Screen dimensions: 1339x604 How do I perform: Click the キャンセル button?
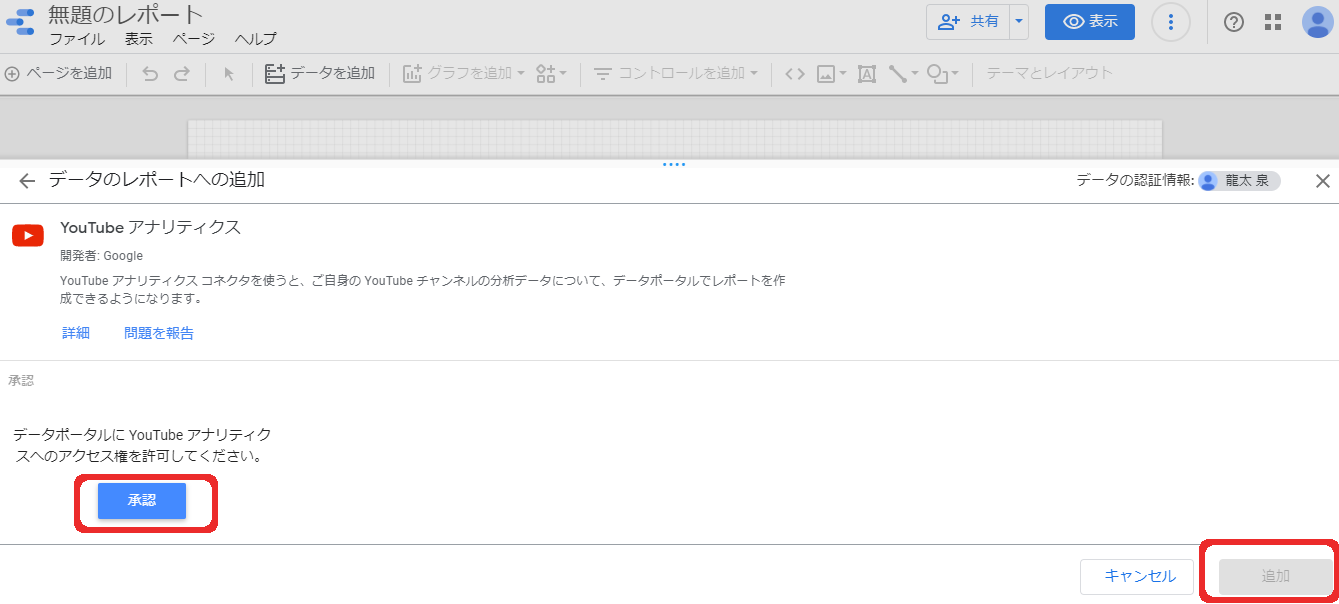click(1137, 576)
